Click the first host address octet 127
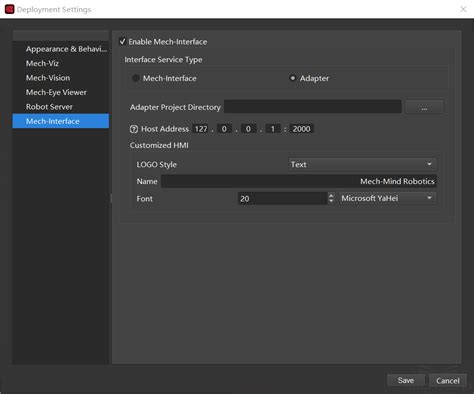 [x=201, y=129]
